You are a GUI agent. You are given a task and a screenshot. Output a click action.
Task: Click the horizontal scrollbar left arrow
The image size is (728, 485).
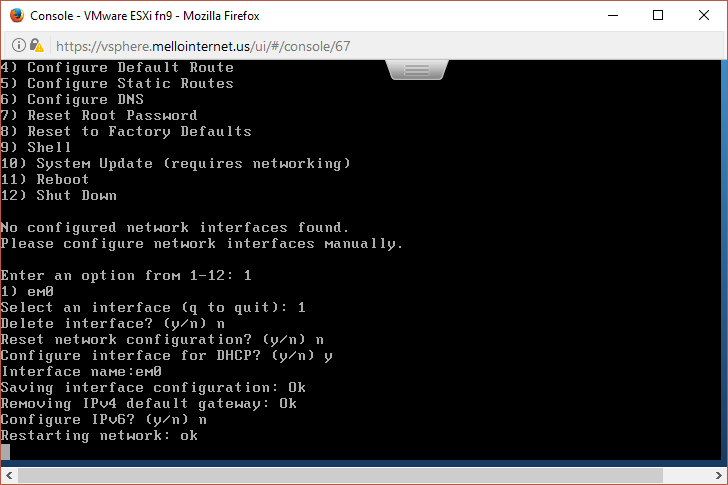coord(9,475)
